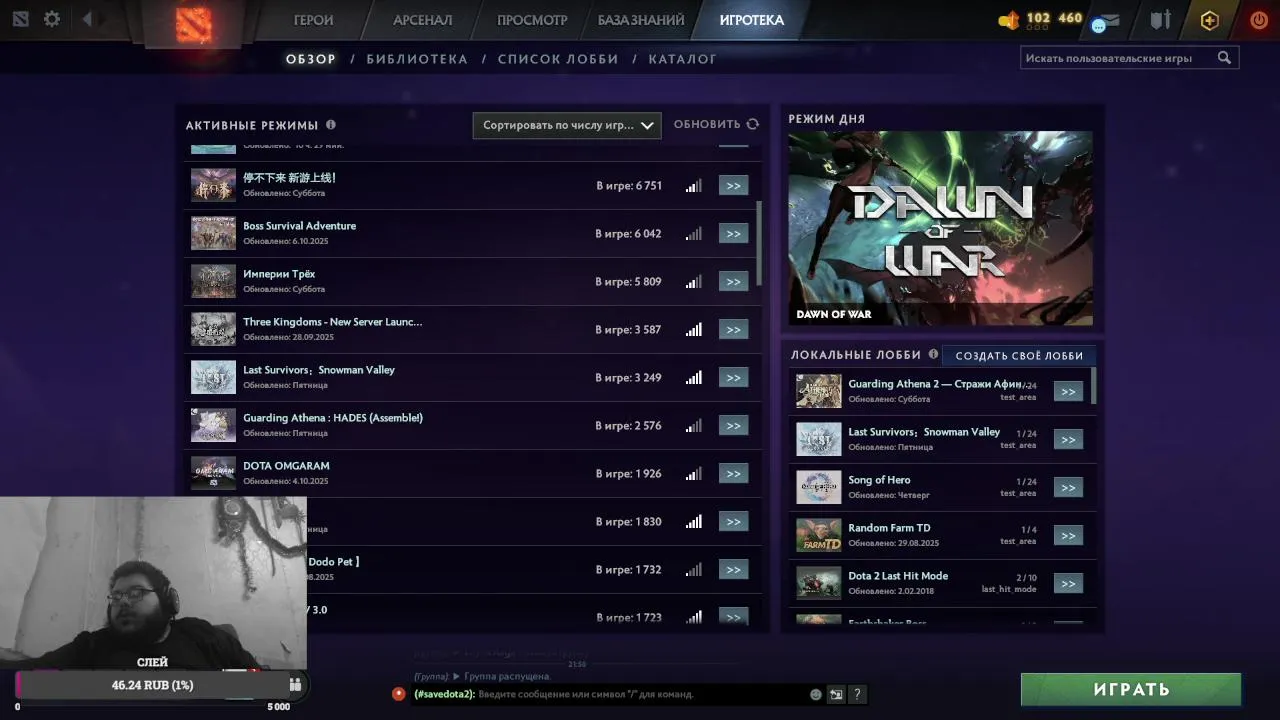Click Boss Survival Adventure thumbnail

(x=213, y=233)
